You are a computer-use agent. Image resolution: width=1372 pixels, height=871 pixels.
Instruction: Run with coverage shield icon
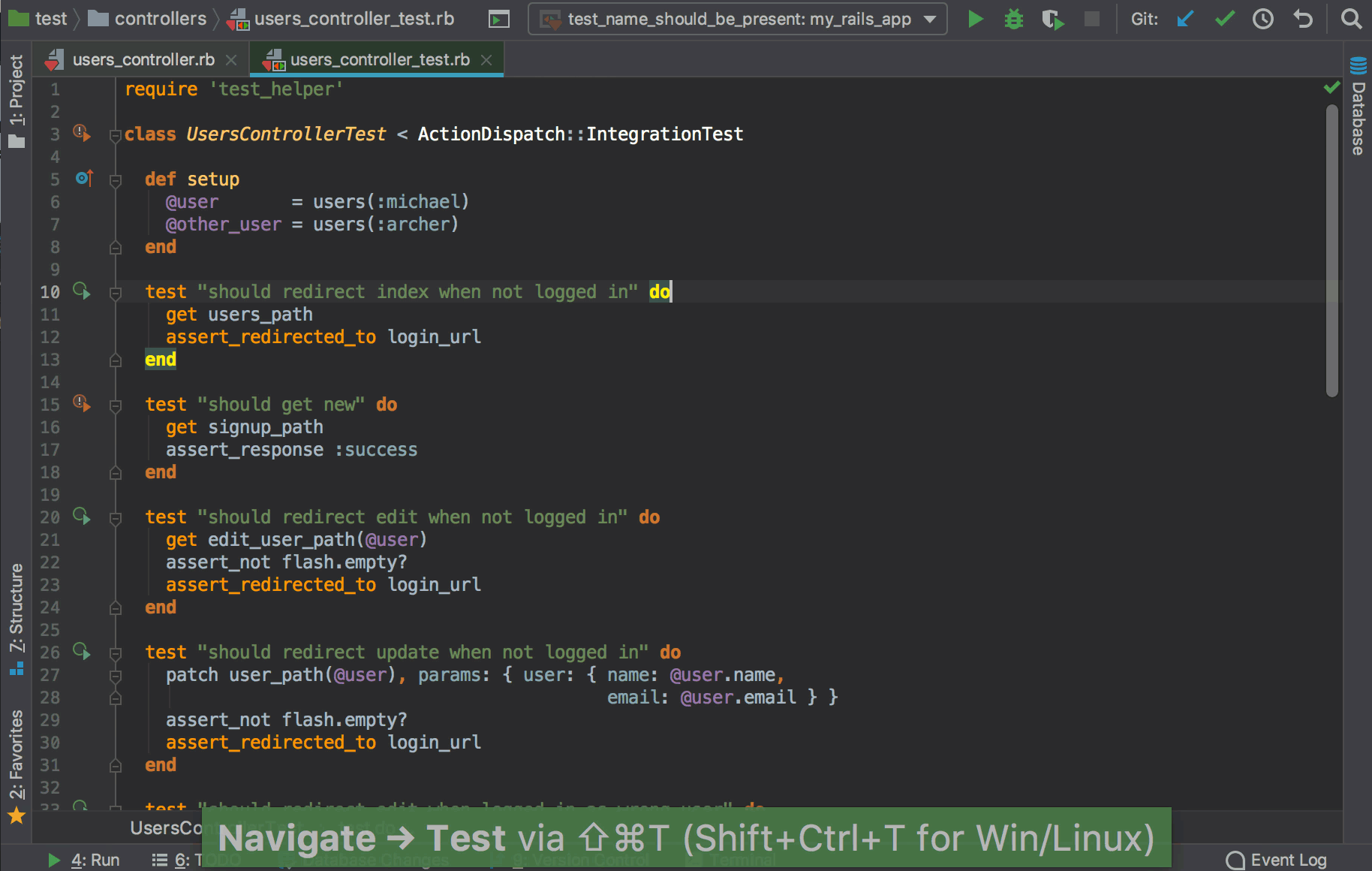pyautogui.click(x=1053, y=19)
